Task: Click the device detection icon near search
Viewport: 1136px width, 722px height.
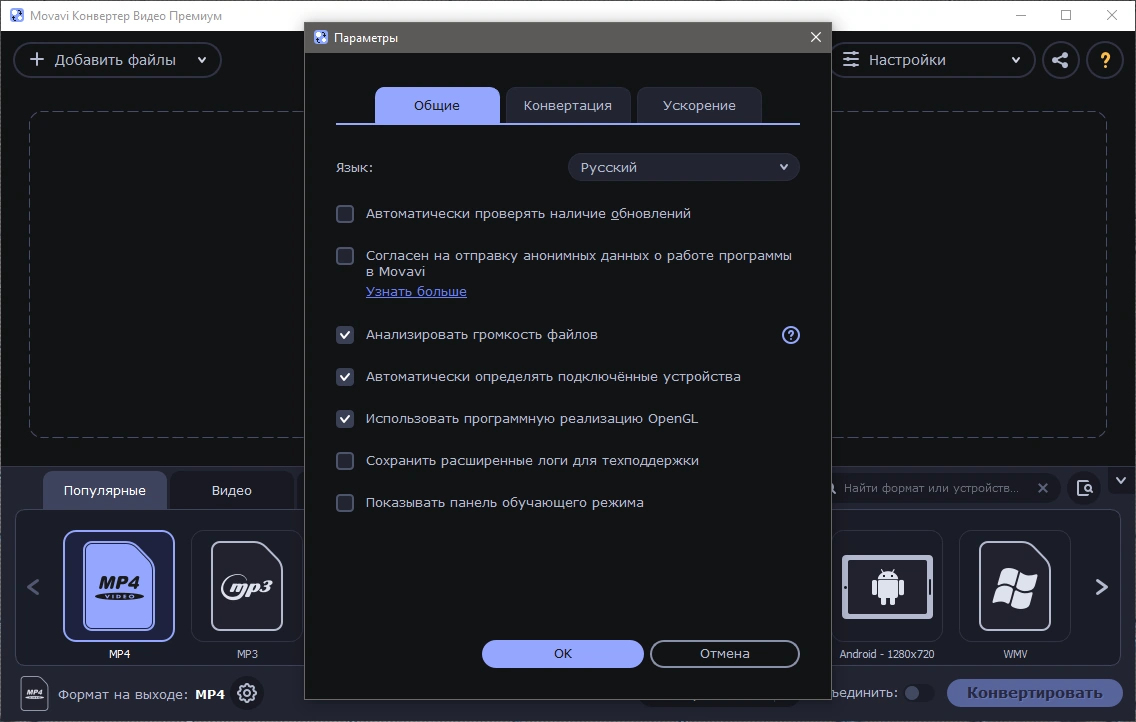Action: tap(1084, 488)
